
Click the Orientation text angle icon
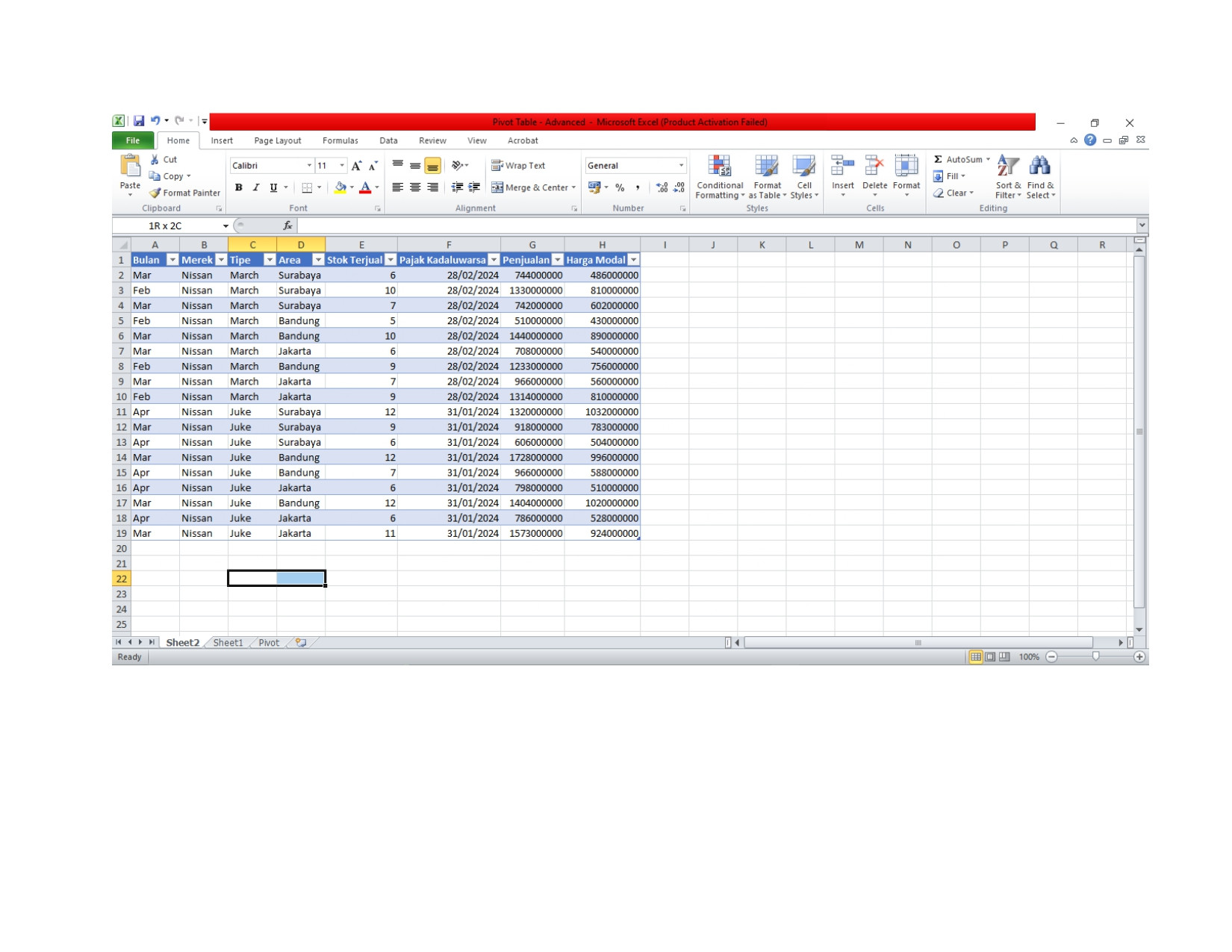[x=458, y=165]
